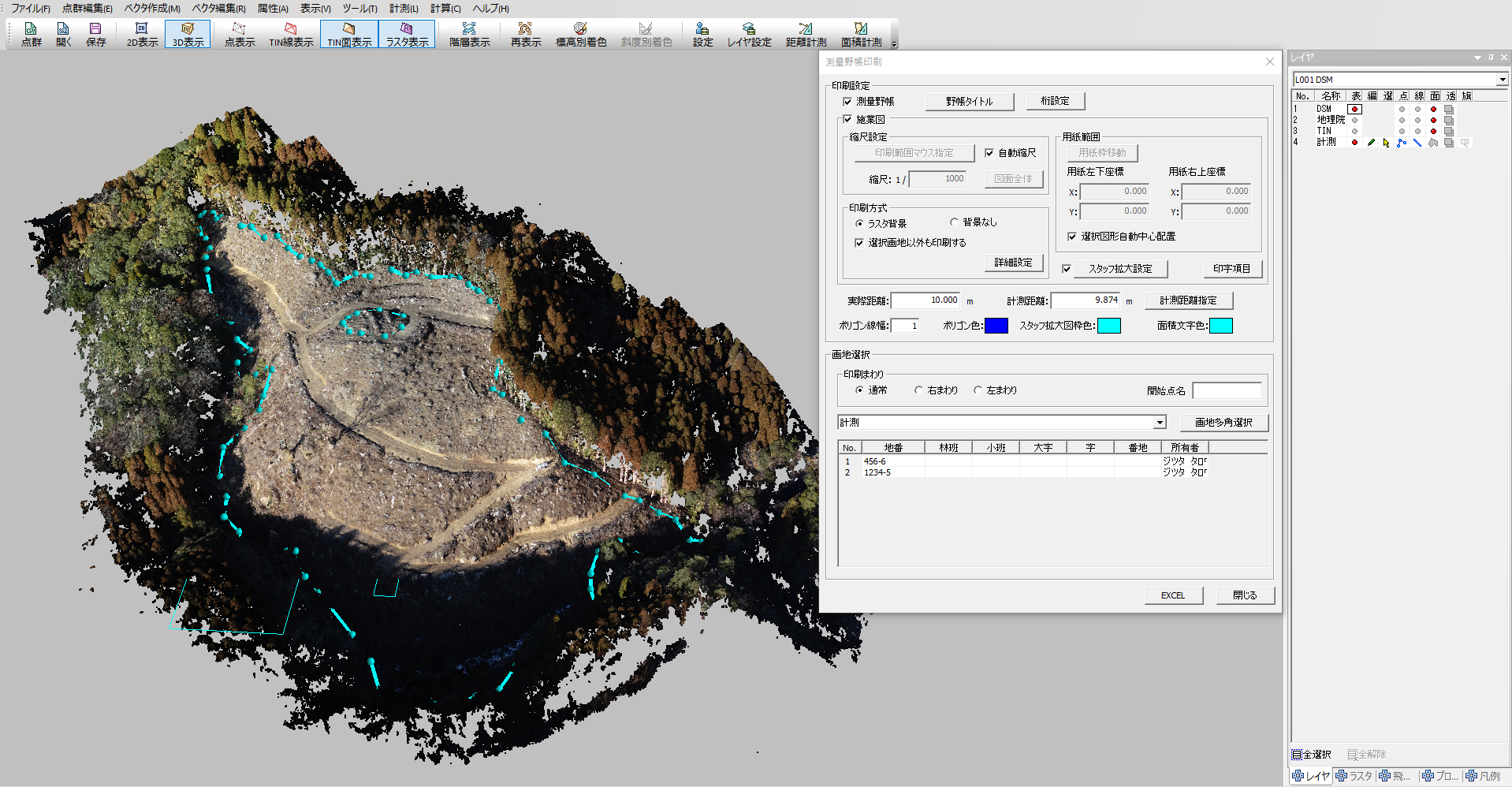Switch to 2D表示 view

pyautogui.click(x=142, y=34)
